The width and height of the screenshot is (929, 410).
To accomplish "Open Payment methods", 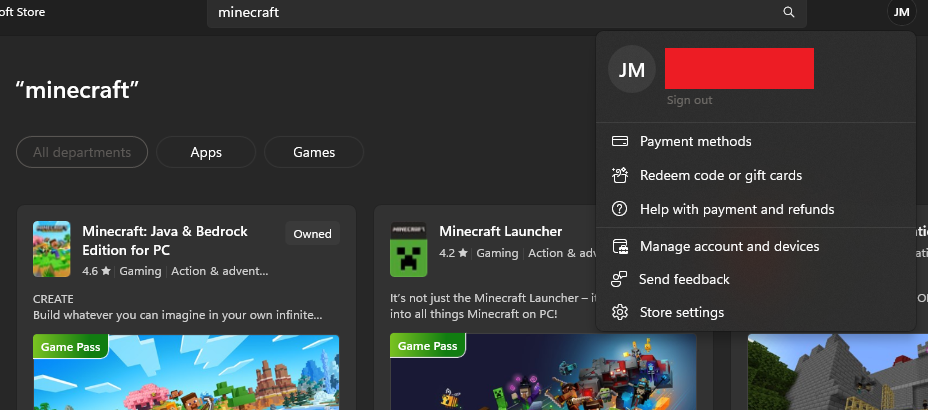I will click(756, 141).
